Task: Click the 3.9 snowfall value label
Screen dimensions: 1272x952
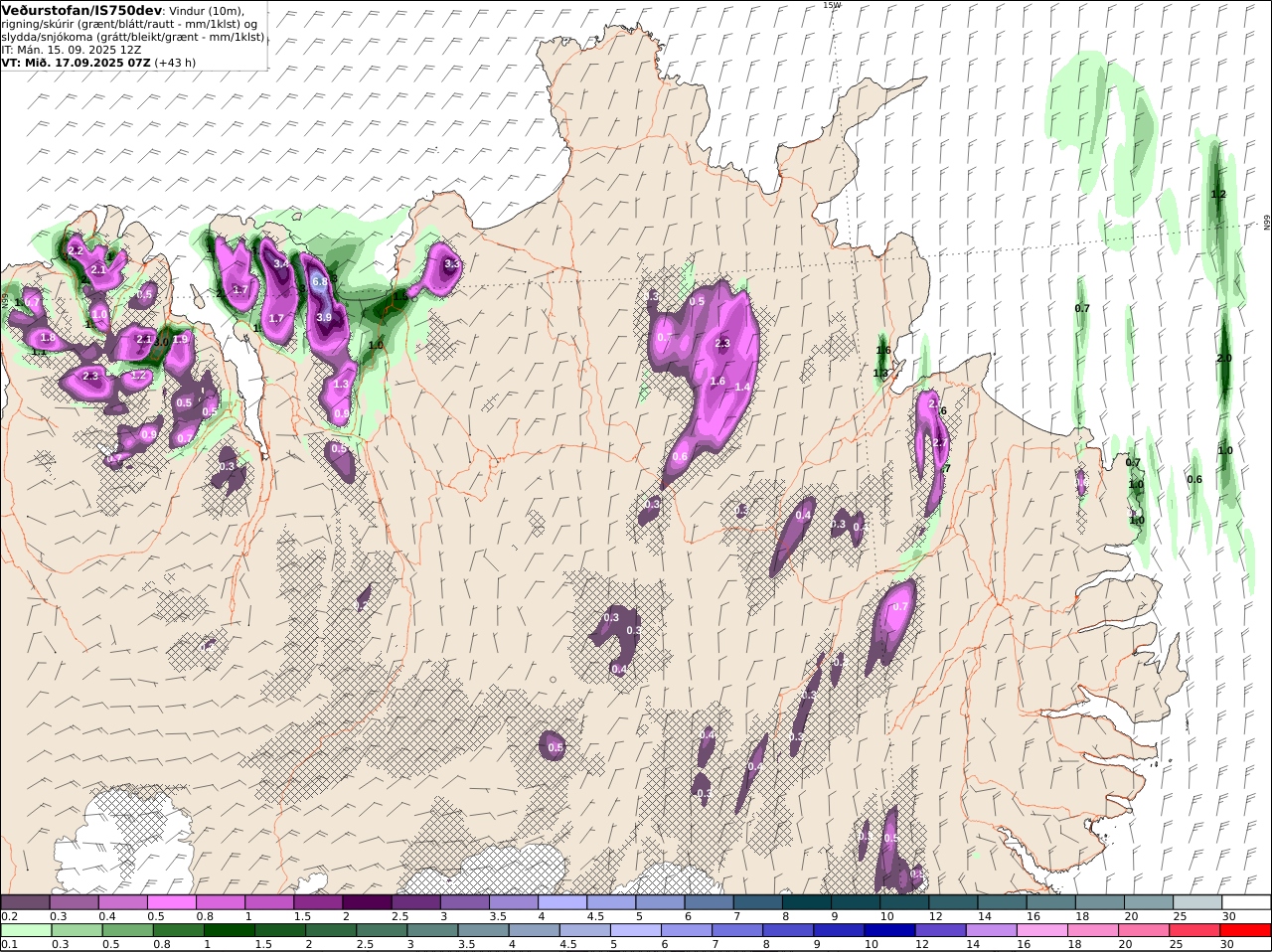Action: [x=324, y=317]
